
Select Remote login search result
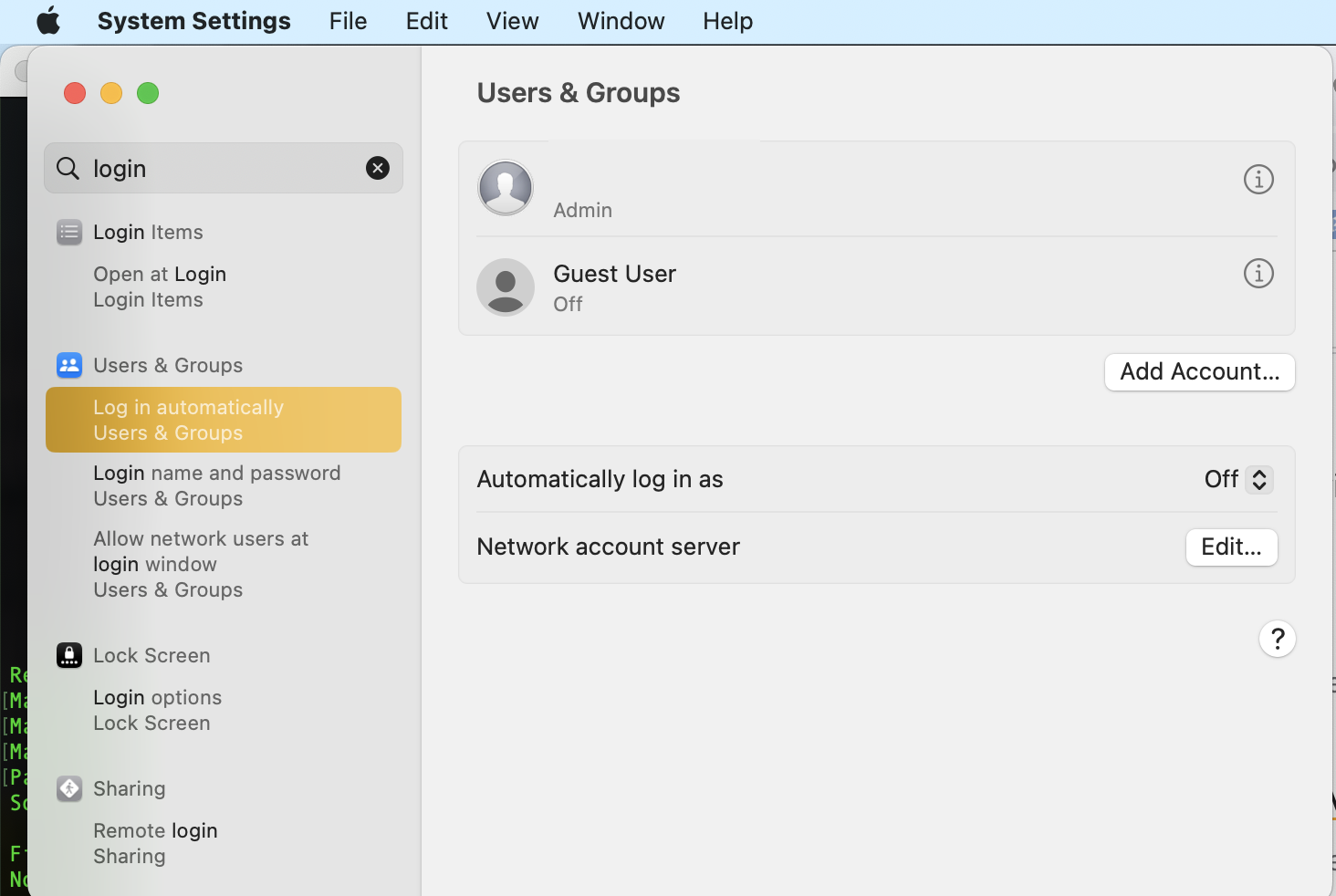(x=155, y=843)
